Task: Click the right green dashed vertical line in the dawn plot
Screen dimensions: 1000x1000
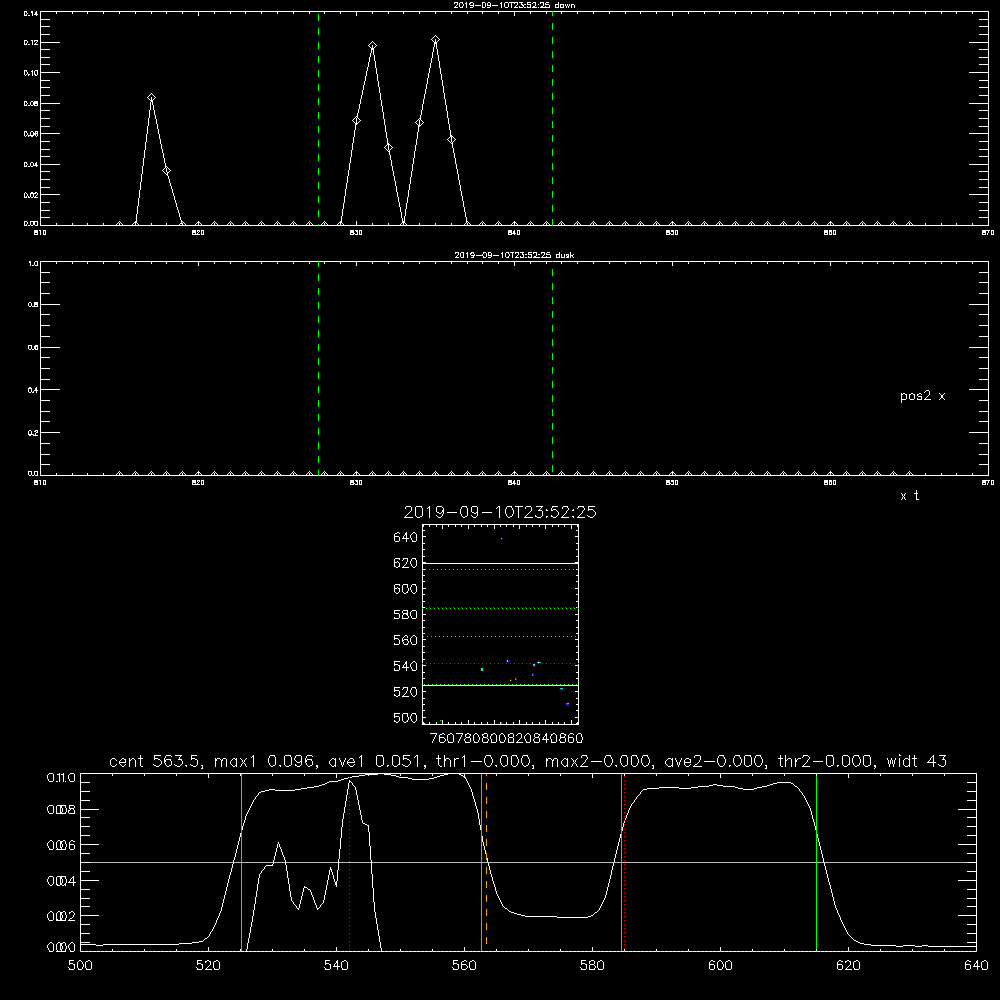Action: tap(552, 118)
